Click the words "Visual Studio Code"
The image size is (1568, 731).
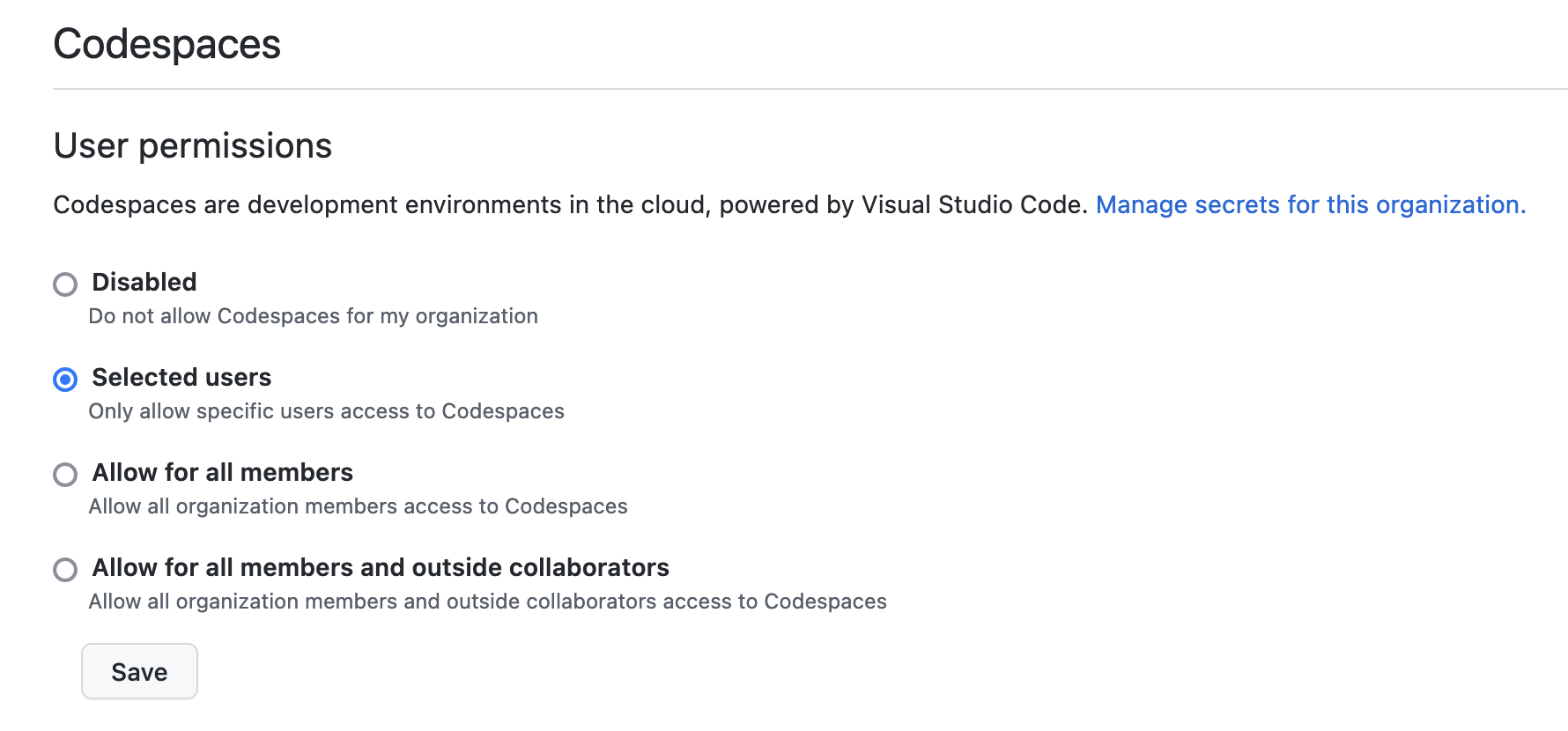973,205
